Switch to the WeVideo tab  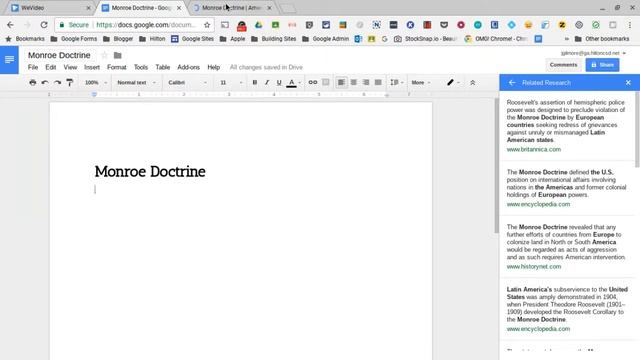[50, 8]
